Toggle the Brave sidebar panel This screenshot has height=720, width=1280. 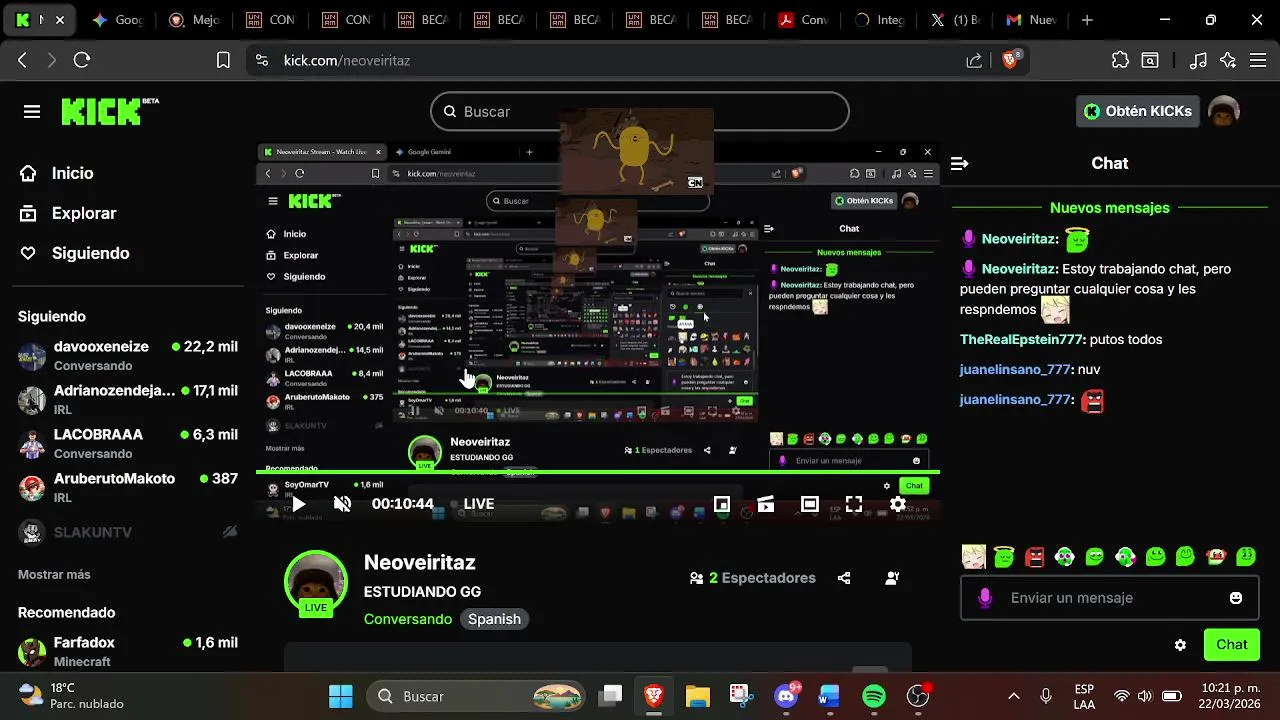point(1150,60)
